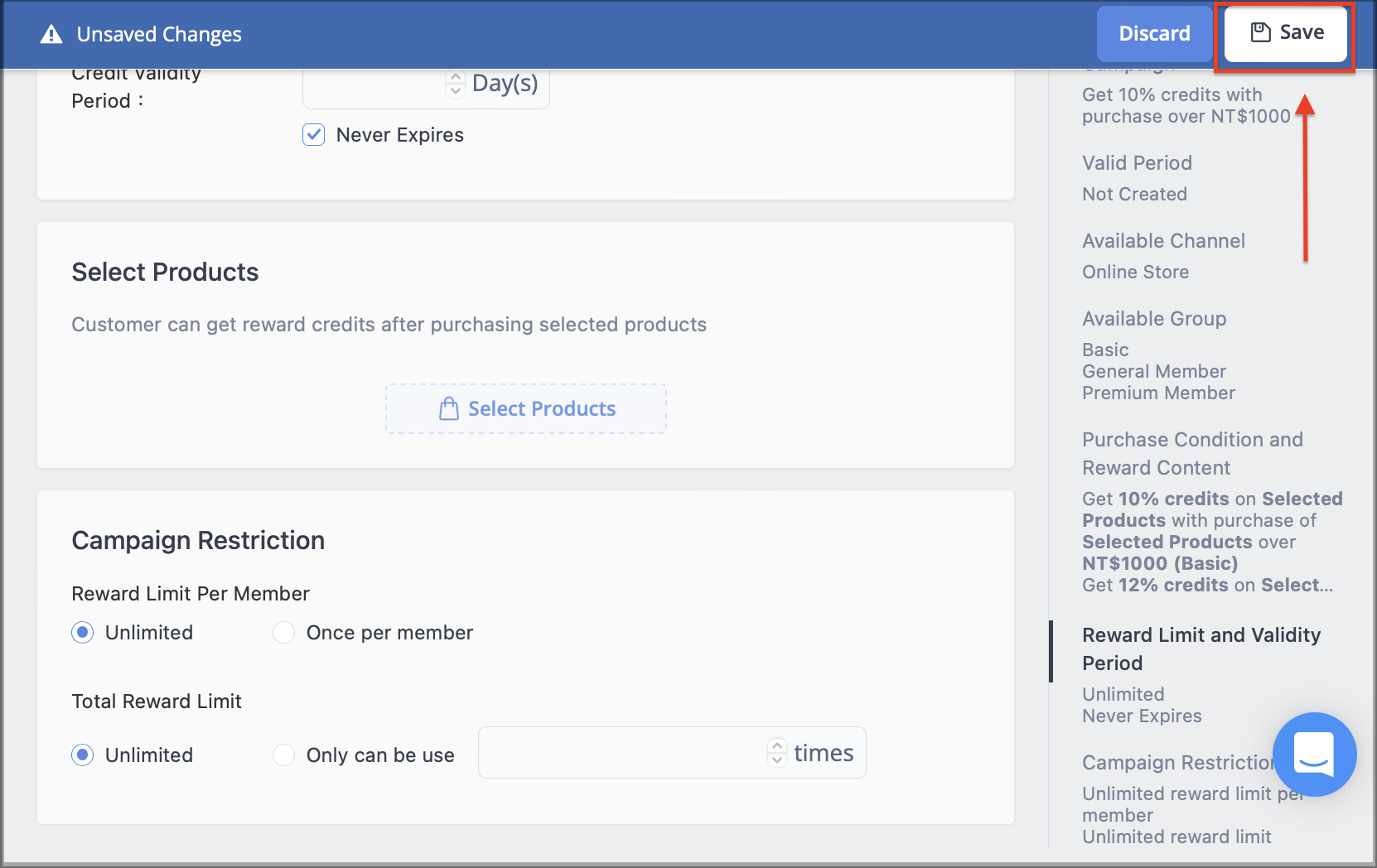Click the 'Campaign Restriction' form heading

(x=198, y=541)
